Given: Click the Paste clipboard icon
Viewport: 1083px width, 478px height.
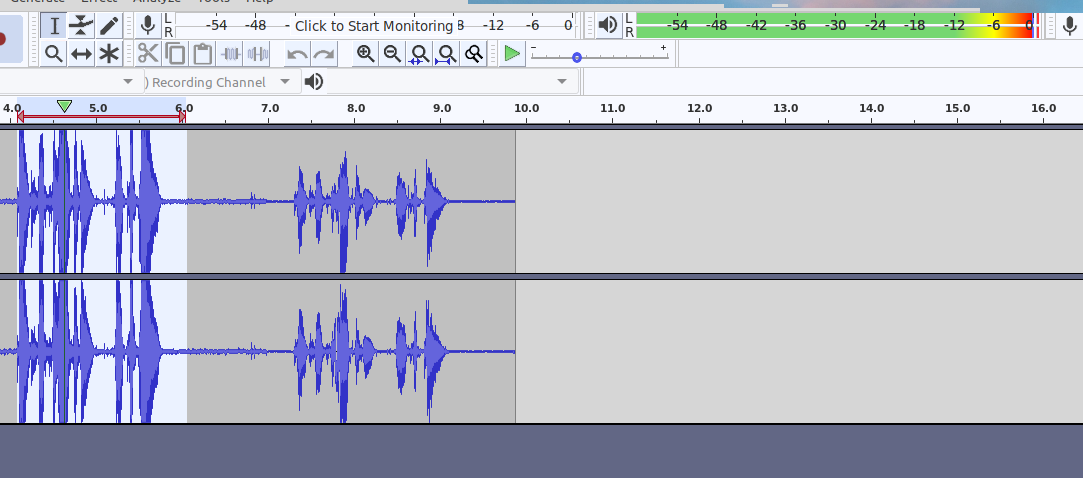Looking at the screenshot, I should (x=202, y=53).
